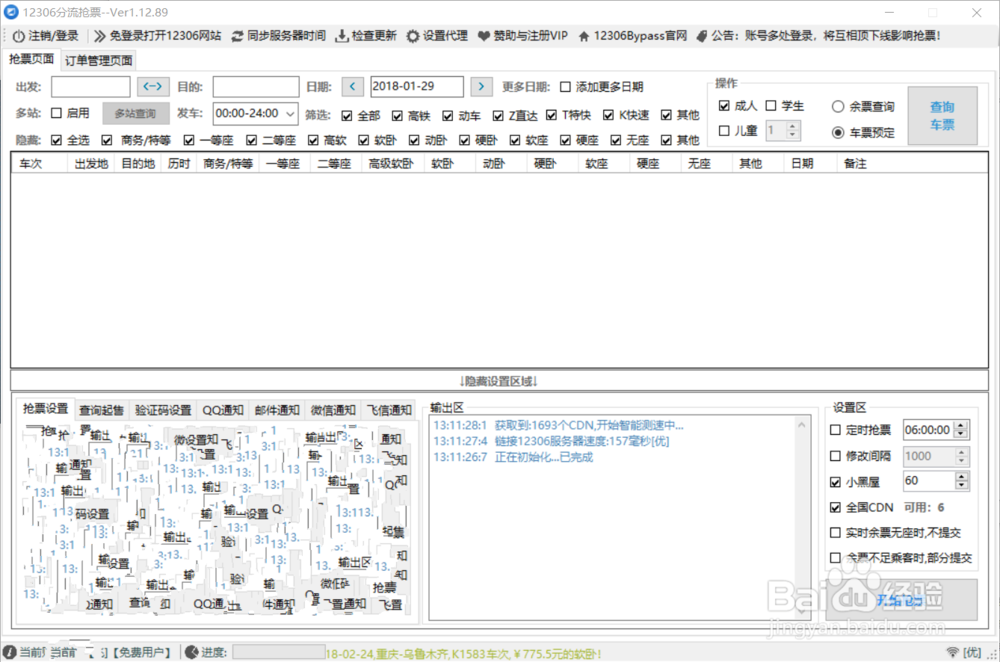Expand departure time 00:00-24:00 dropdown
Viewport: 1000px width, 662px height.
[x=290, y=114]
